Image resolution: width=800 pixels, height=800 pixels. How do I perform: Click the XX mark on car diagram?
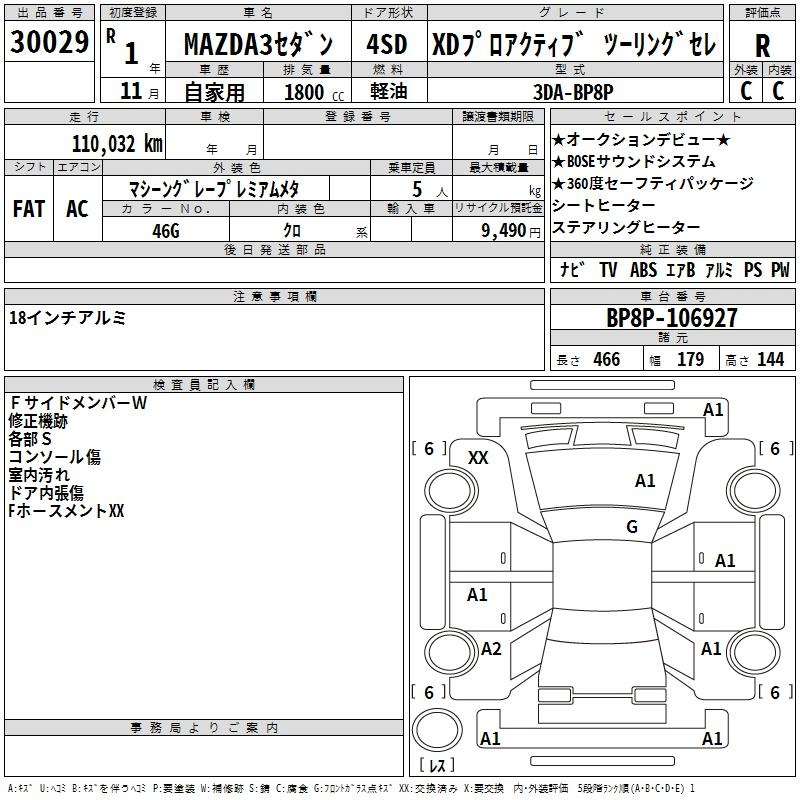click(478, 457)
